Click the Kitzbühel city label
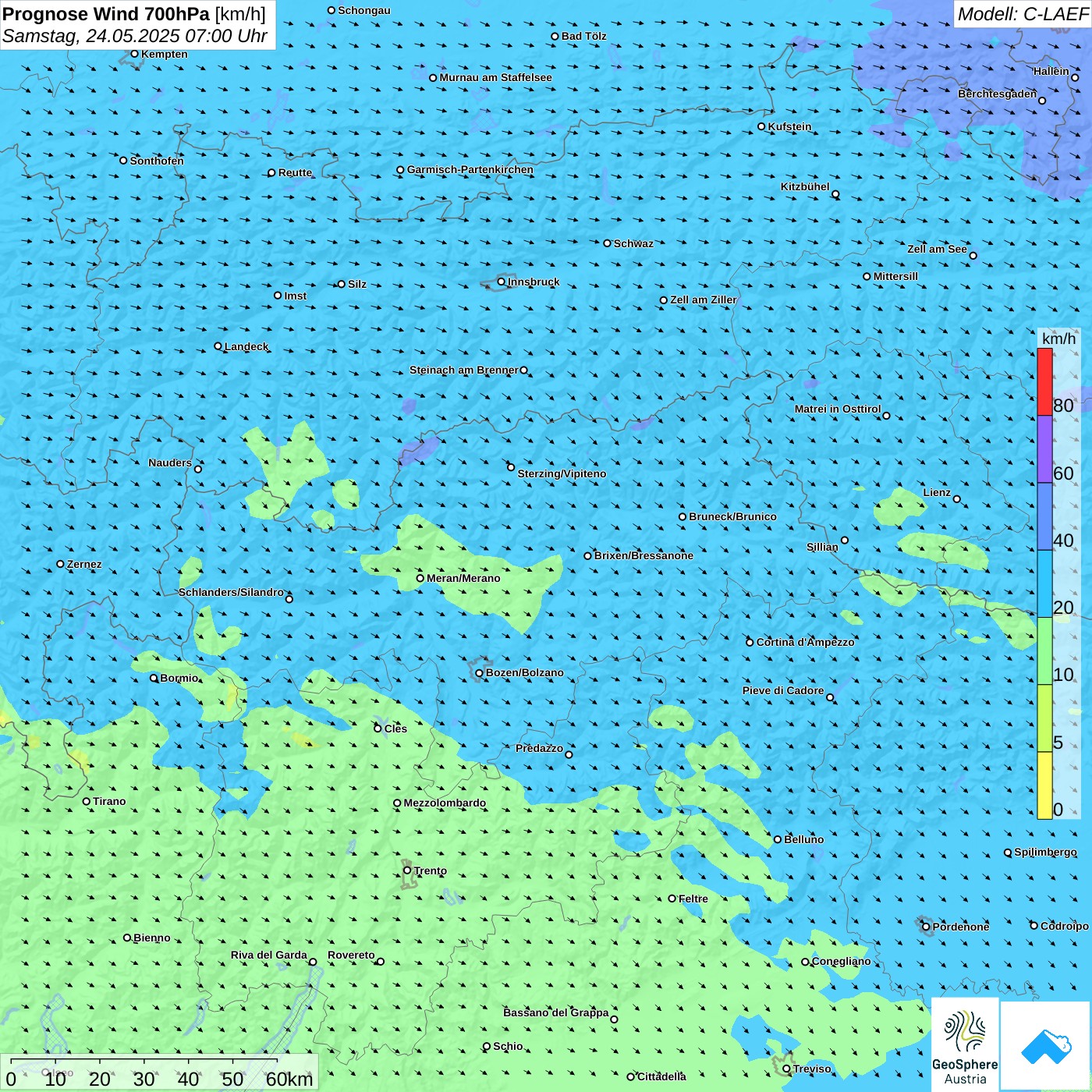This screenshot has height=1092, width=1092. [x=805, y=186]
